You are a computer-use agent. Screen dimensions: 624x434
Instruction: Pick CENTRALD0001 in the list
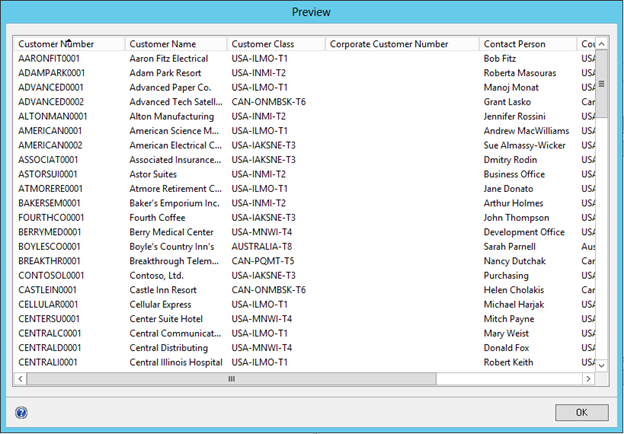pos(50,348)
